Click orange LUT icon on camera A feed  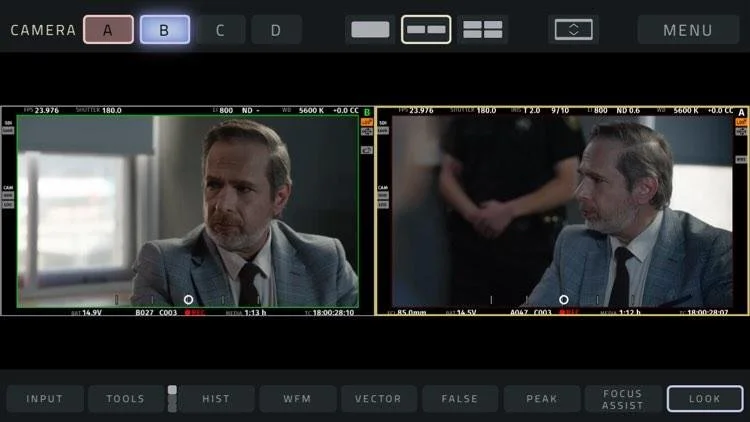click(741, 122)
